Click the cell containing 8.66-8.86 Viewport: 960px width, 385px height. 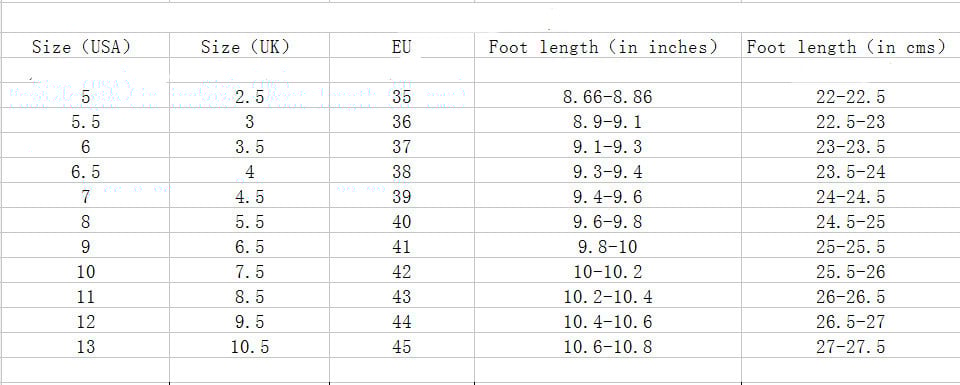click(x=607, y=96)
